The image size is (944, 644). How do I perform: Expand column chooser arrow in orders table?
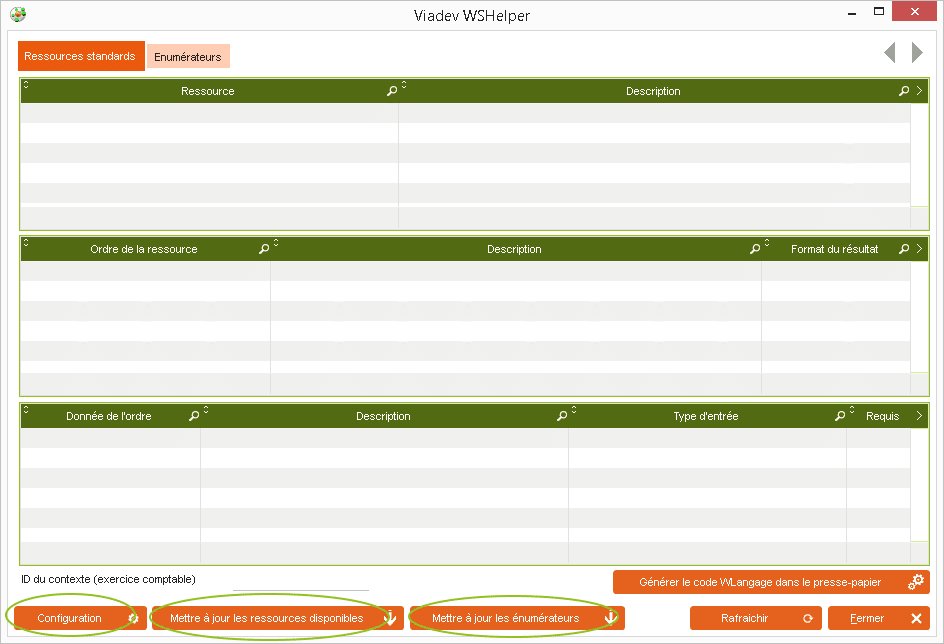(x=920, y=249)
